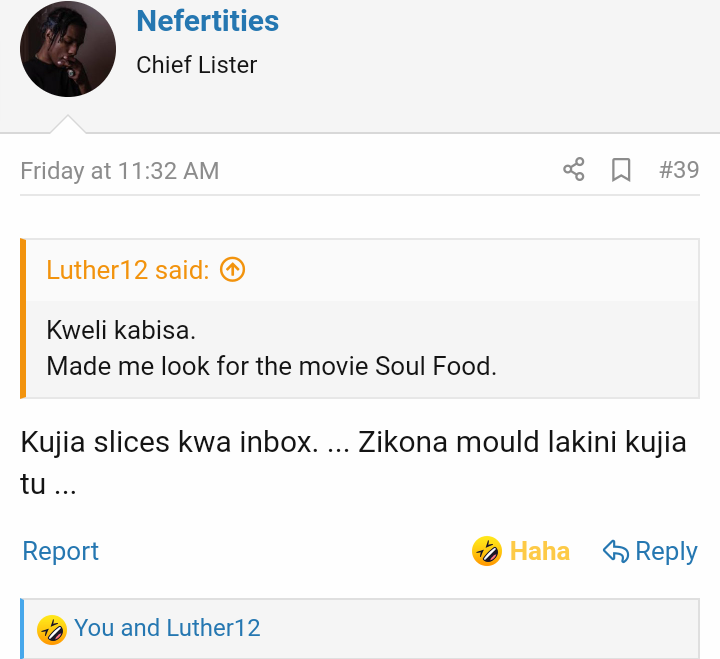Image resolution: width=720 pixels, height=659 pixels.
Task: Click the 'Chief Lister' user title
Action: point(197,65)
